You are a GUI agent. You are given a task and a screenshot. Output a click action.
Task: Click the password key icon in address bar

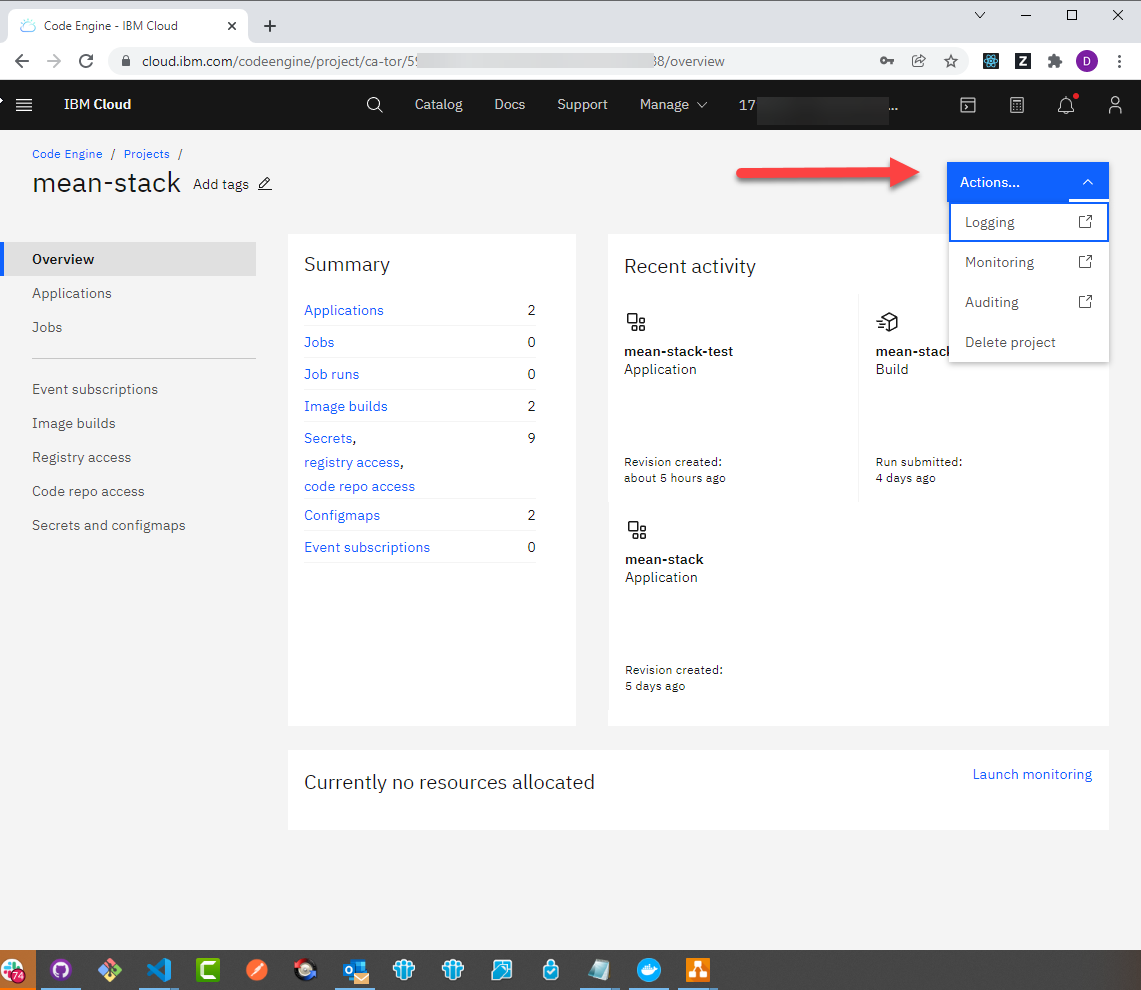coord(886,61)
